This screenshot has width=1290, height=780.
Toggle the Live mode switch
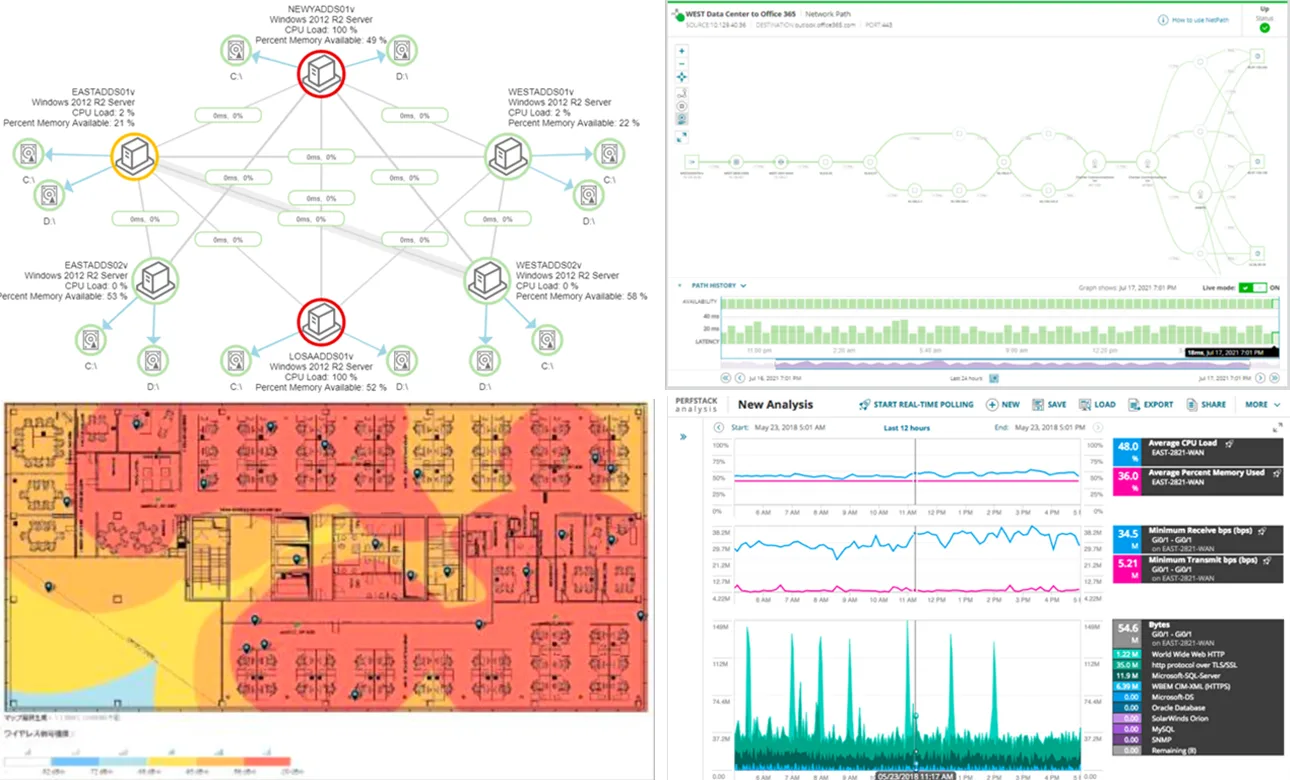click(1252, 288)
